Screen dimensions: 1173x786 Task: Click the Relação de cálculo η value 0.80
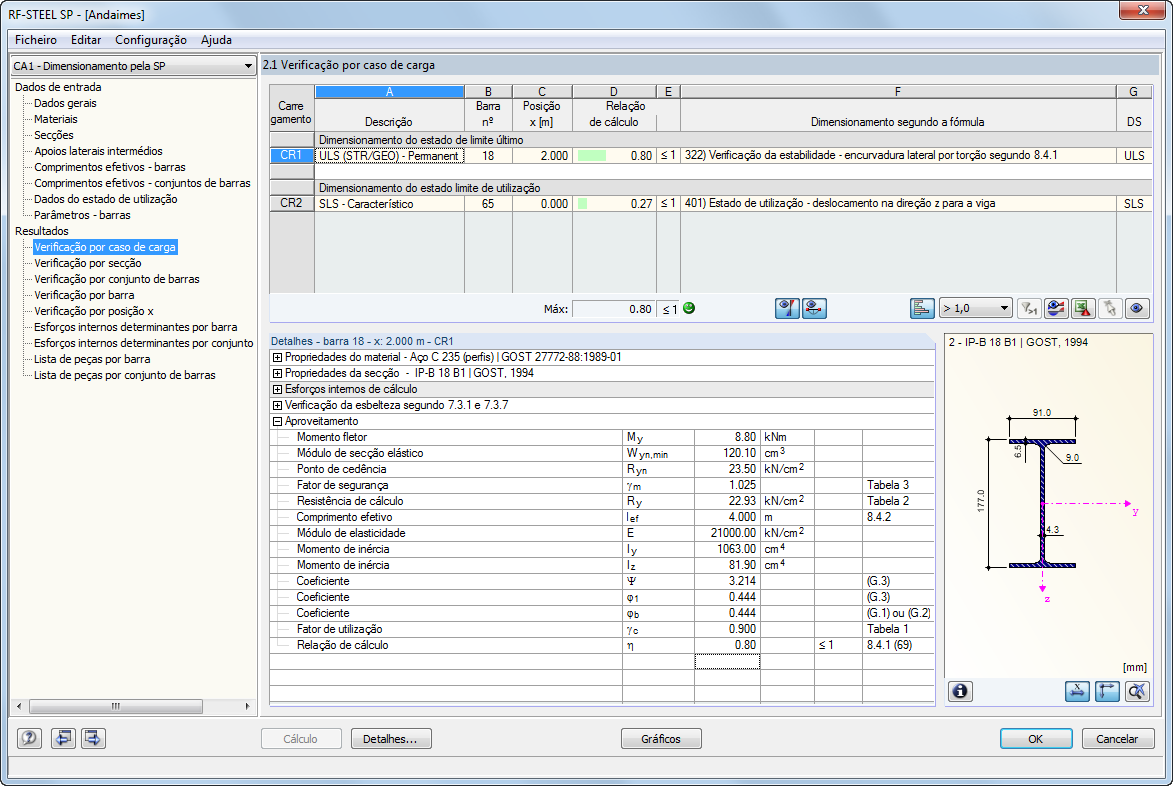coord(727,645)
